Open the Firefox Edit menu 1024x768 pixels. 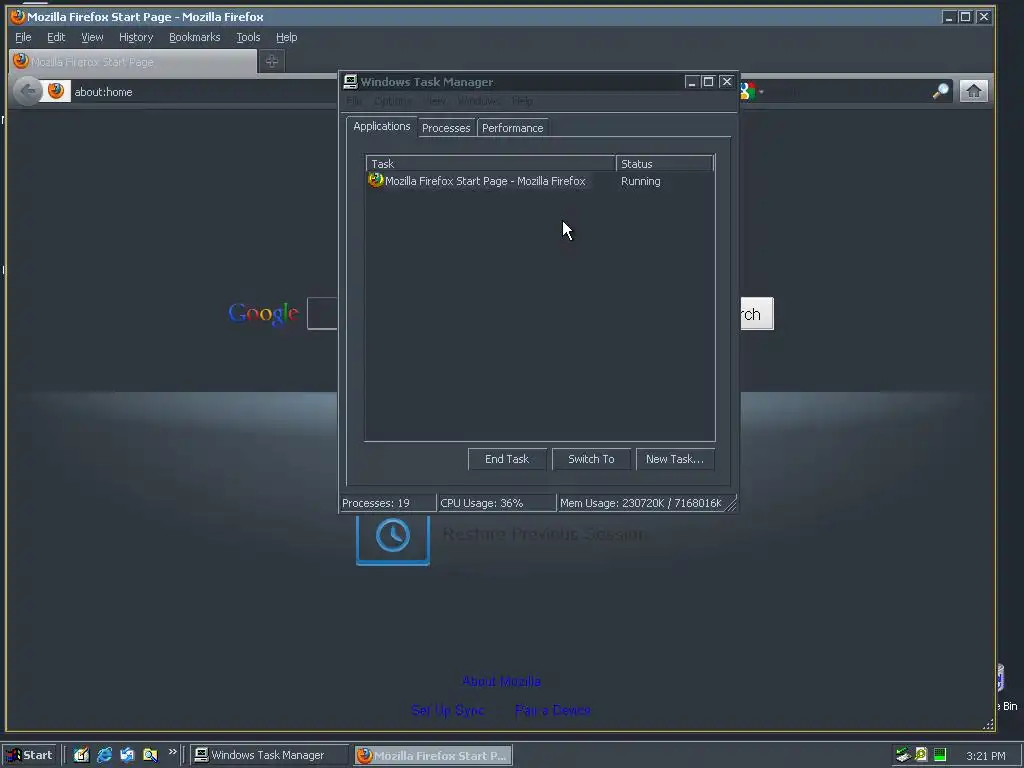(x=56, y=37)
